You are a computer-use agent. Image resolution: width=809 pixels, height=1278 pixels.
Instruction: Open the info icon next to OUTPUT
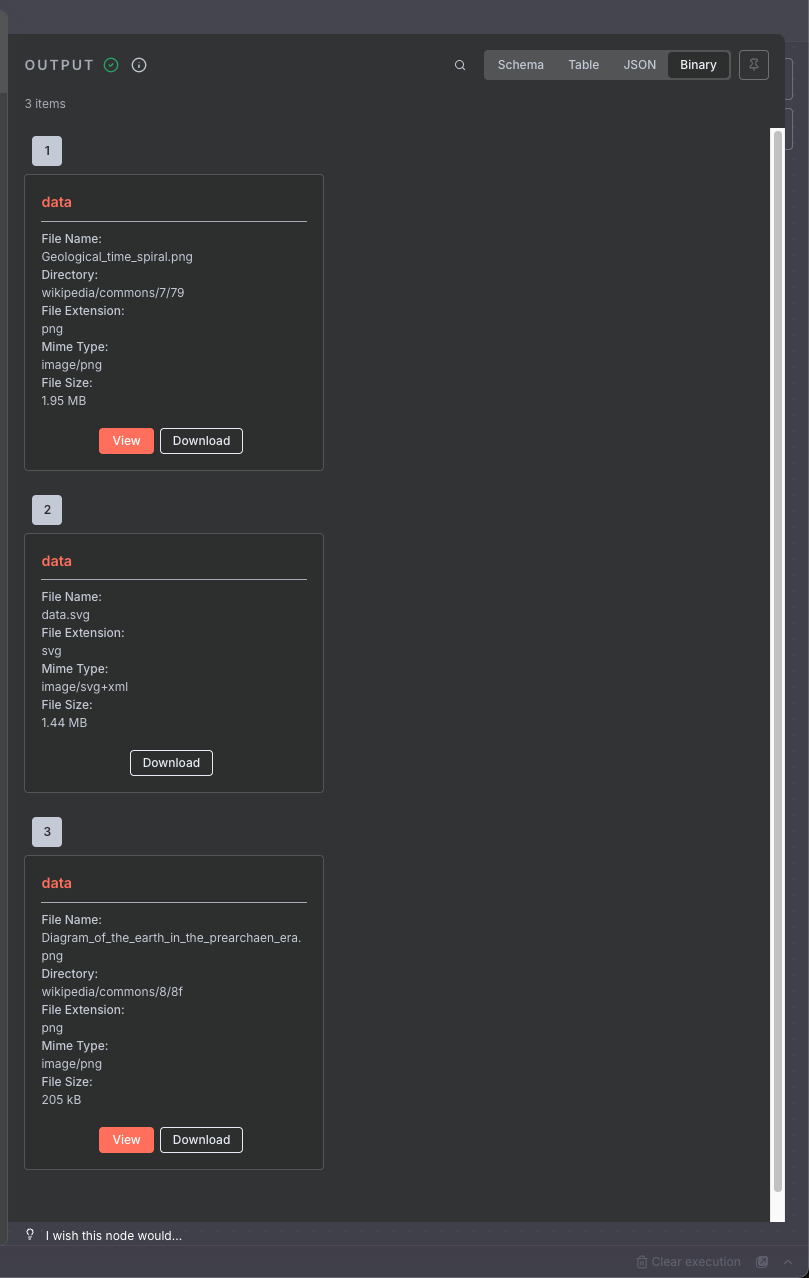138,64
